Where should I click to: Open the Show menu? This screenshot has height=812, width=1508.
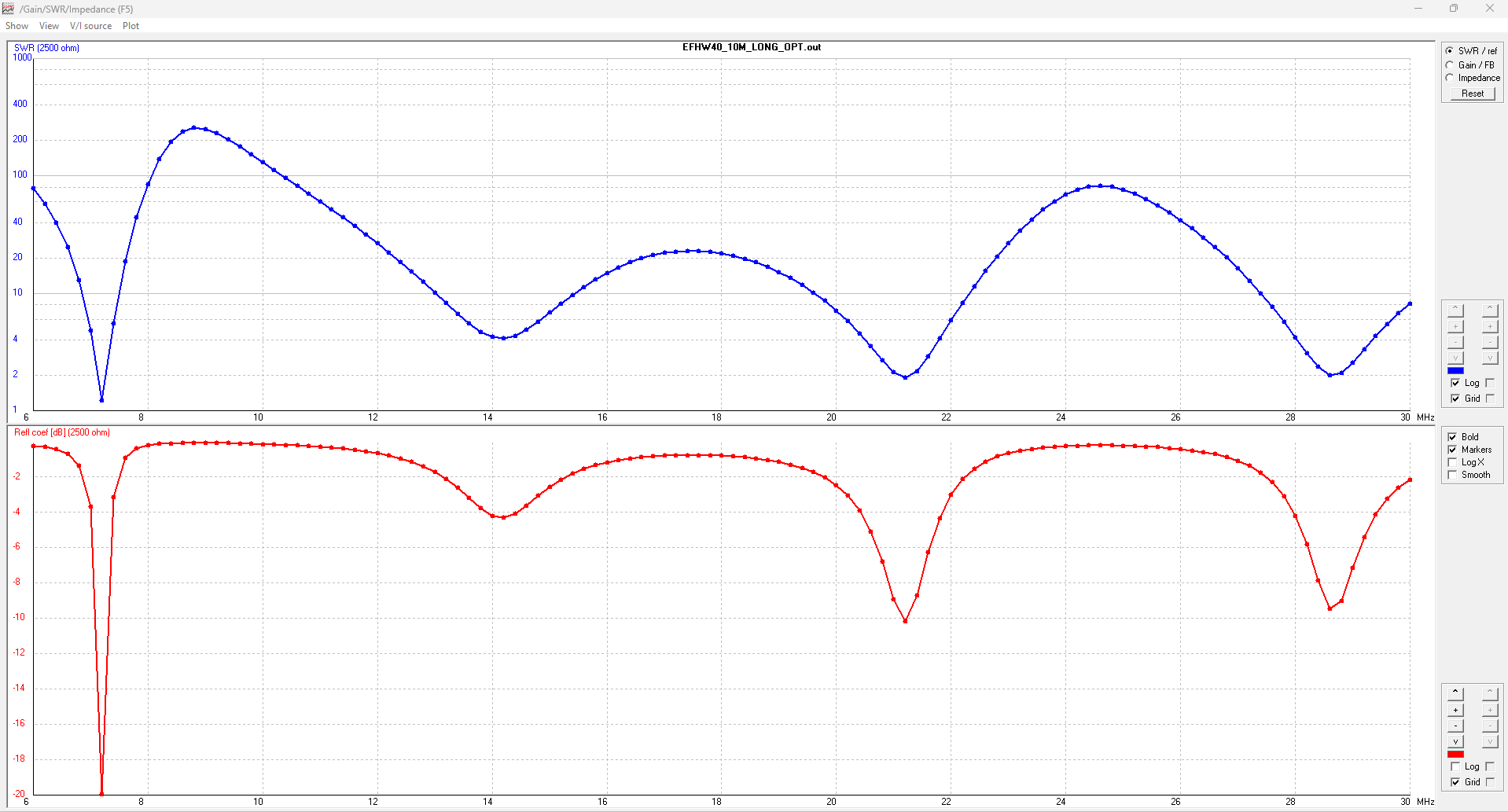coord(17,26)
